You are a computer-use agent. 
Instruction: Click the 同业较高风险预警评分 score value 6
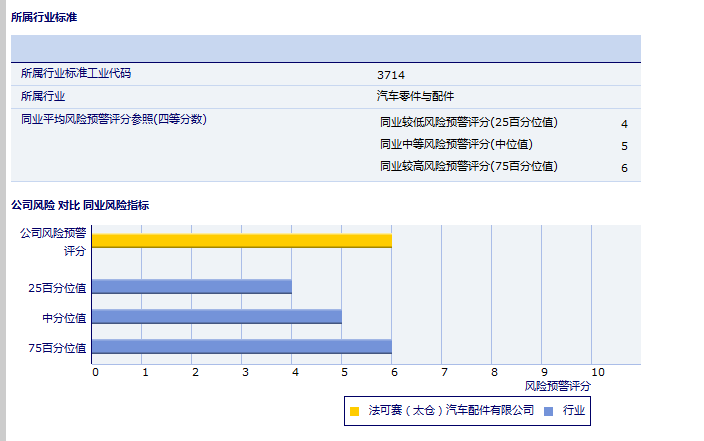624,168
